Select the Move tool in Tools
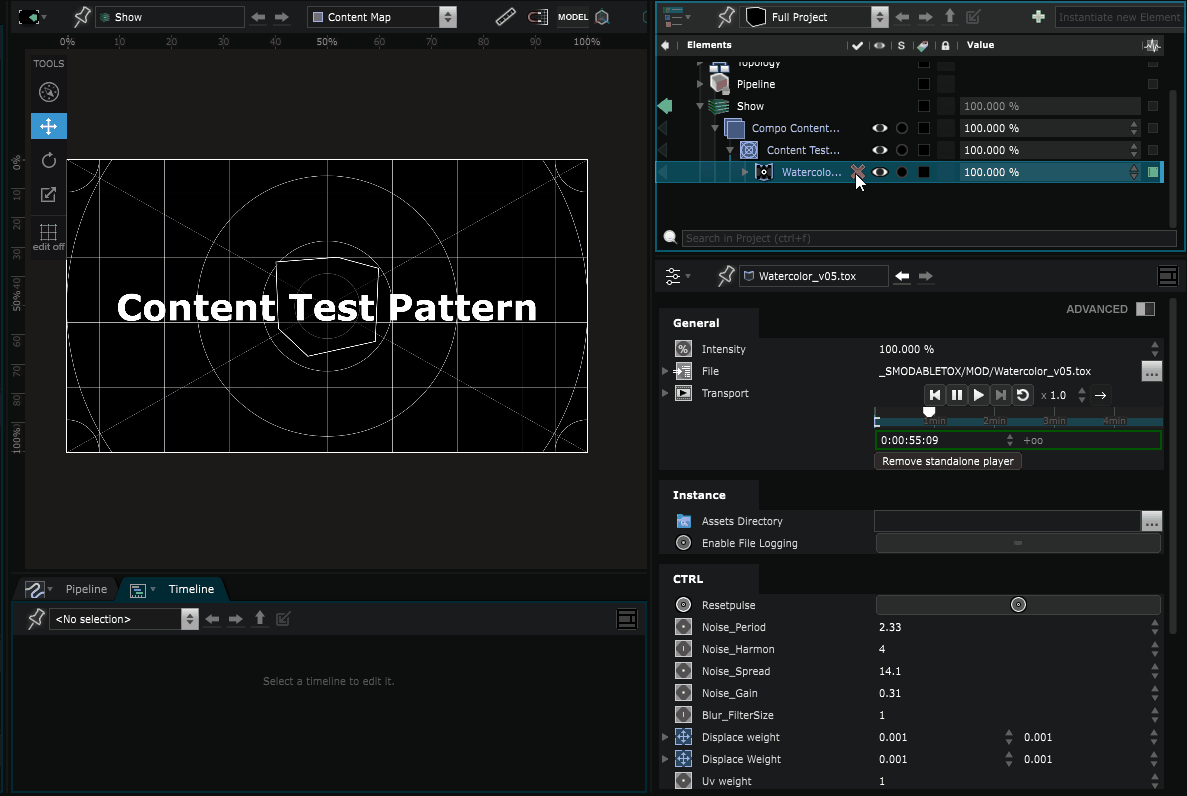This screenshot has width=1187, height=796. 48,126
